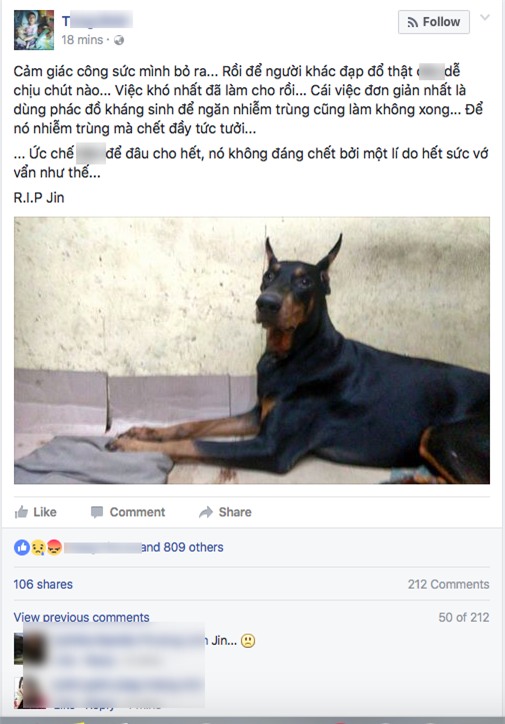The width and height of the screenshot is (505, 724).
Task: Click the second commenter's avatar
Action: click(x=30, y=692)
